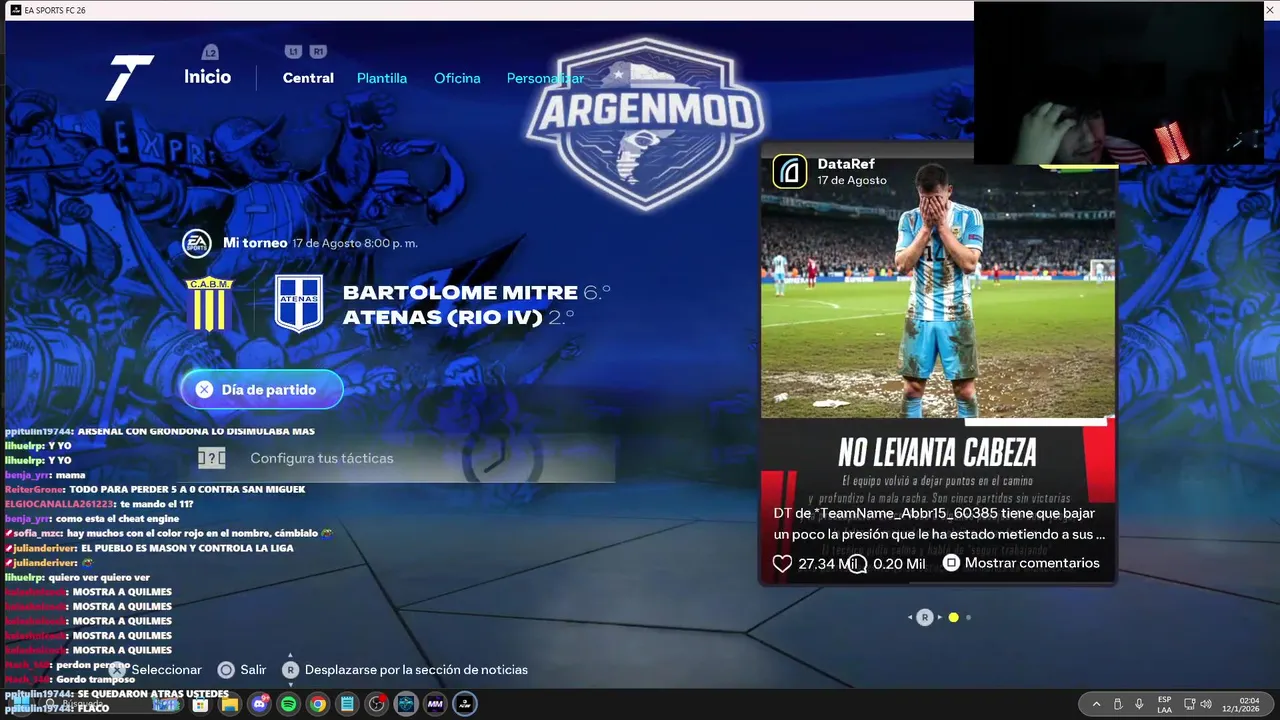Click the post text starting 'DT de *TeamName_Abbr15_60385'

pyautogui.click(x=939, y=524)
